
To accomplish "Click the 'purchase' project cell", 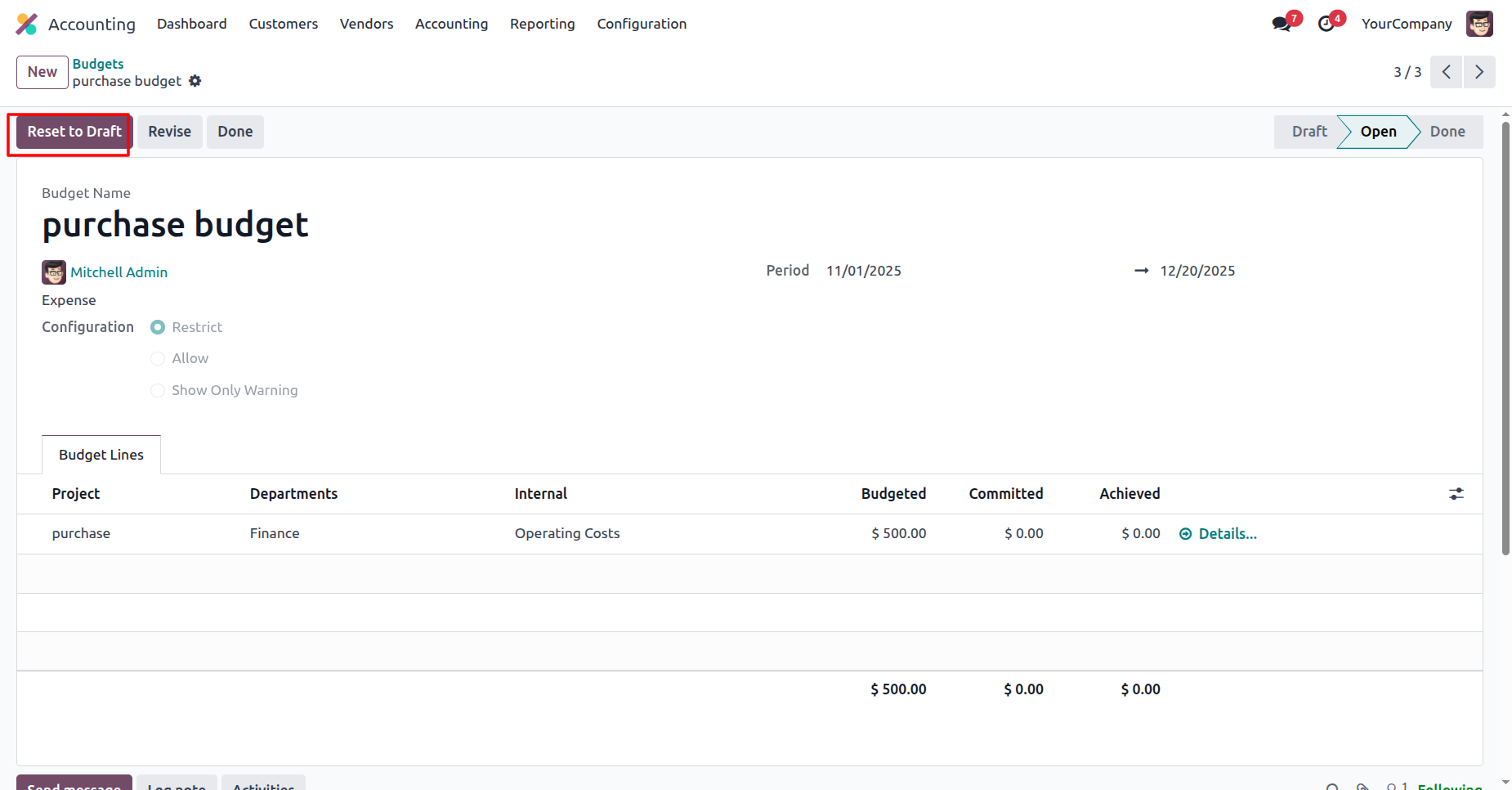I will tap(81, 534).
